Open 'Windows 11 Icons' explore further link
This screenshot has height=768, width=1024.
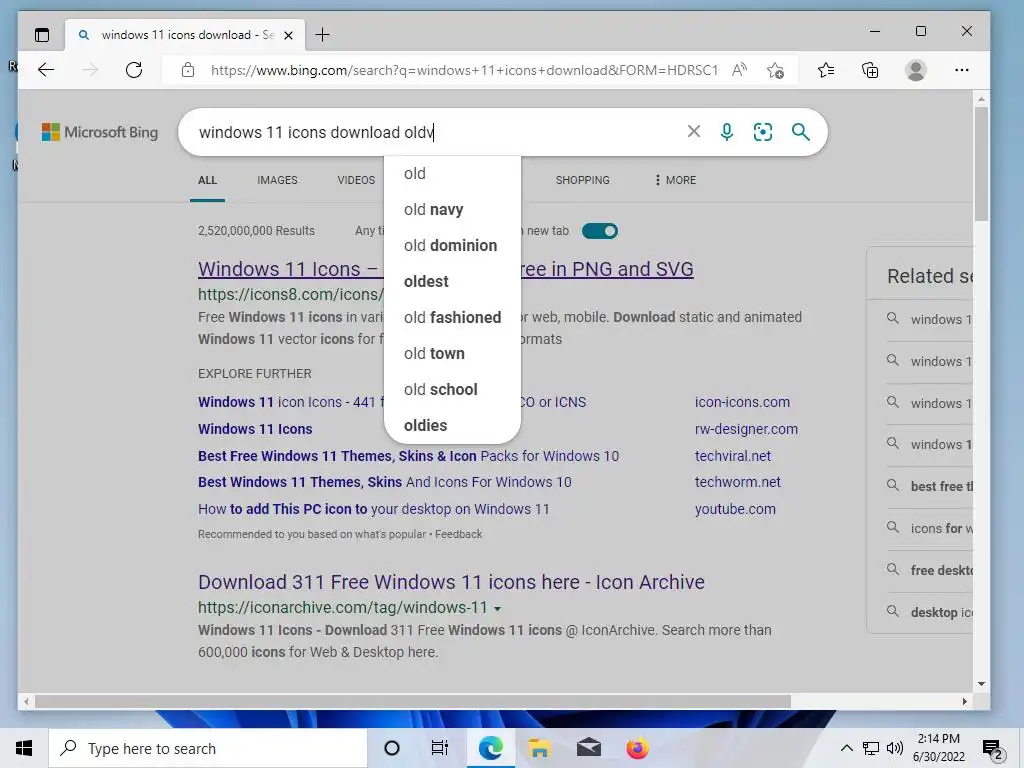tap(255, 429)
